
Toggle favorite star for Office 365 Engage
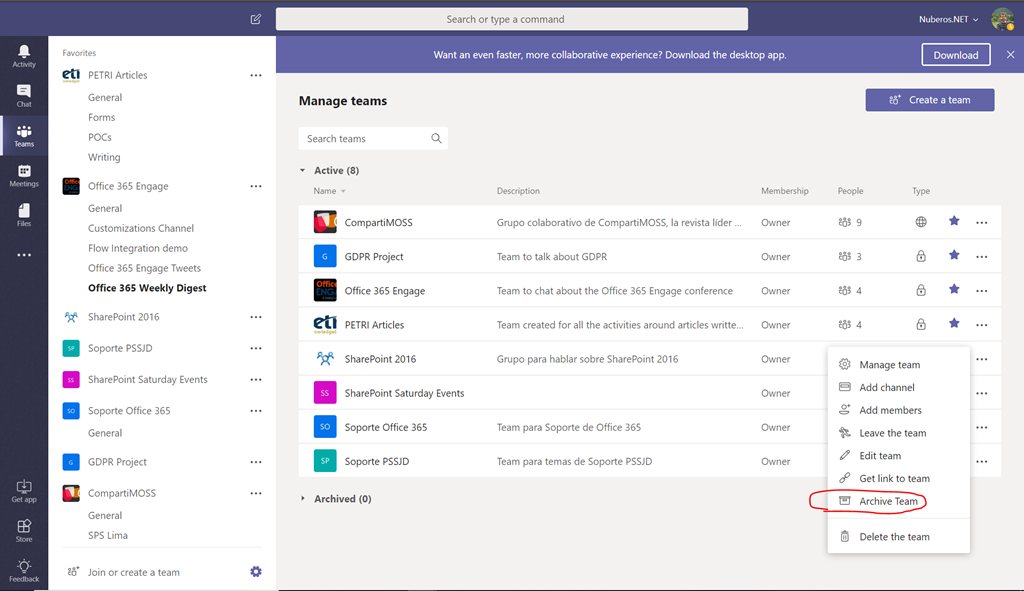click(954, 289)
